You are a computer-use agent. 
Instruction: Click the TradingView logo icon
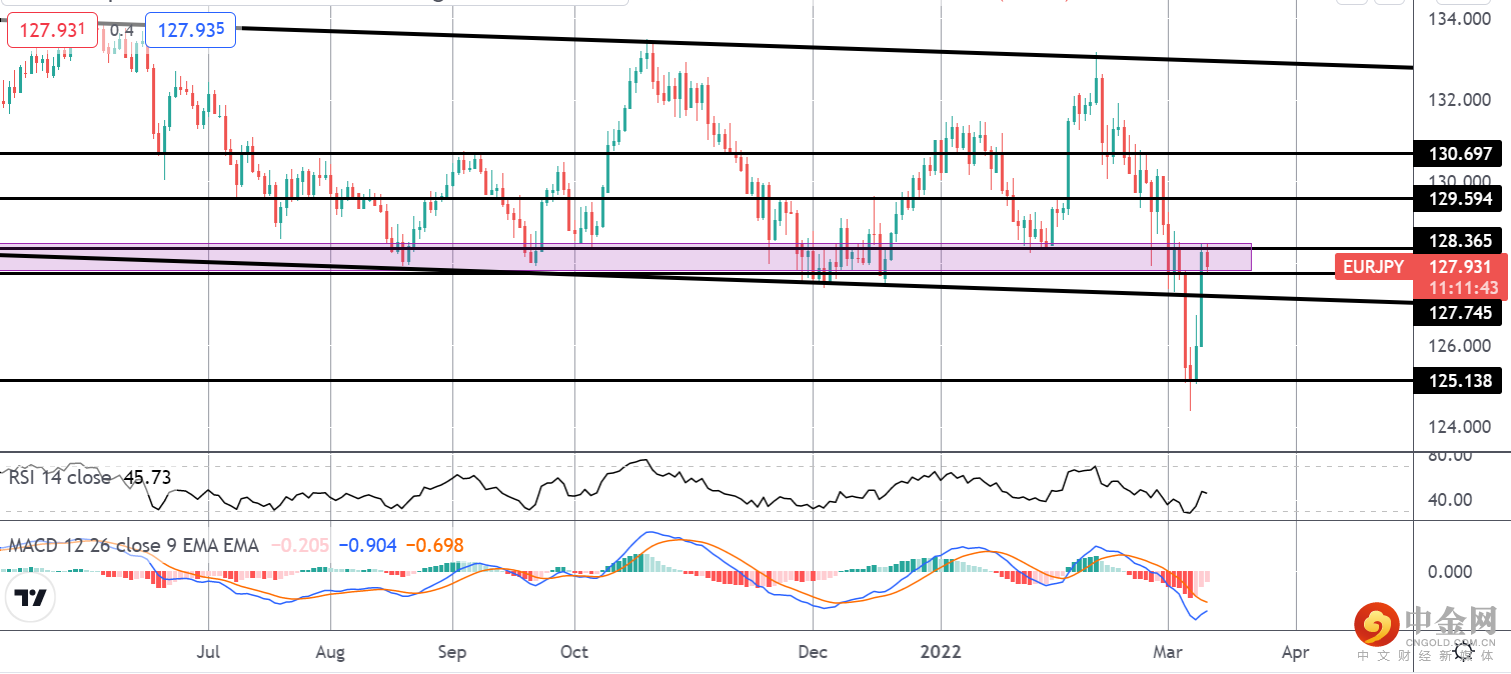click(31, 598)
